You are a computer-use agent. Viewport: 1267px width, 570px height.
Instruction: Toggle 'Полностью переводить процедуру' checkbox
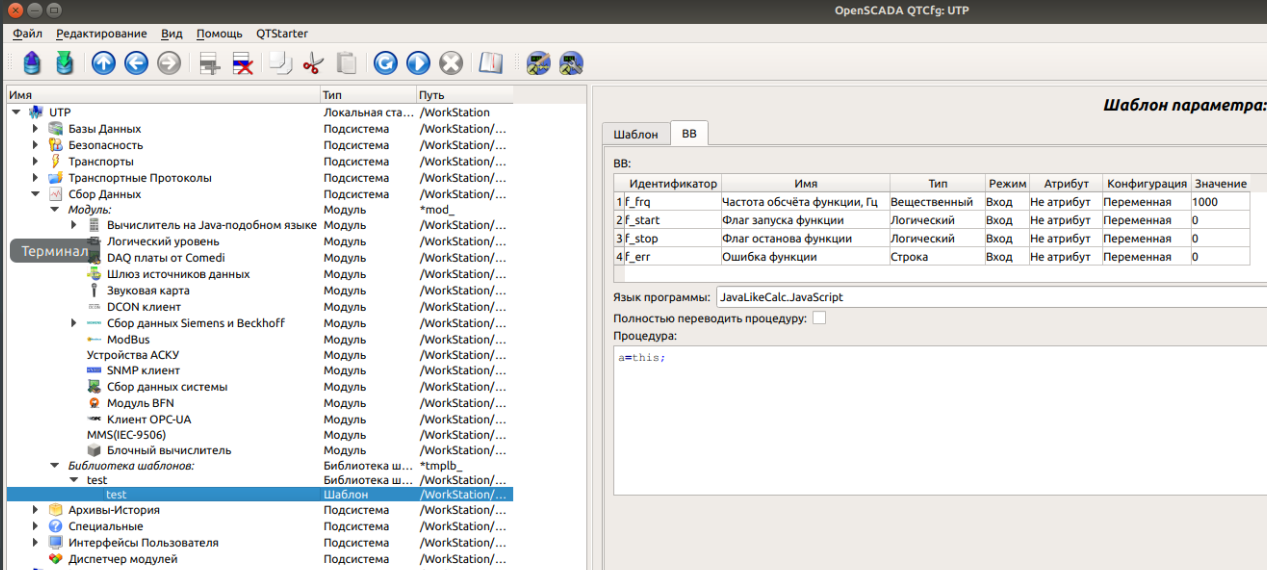click(819, 318)
